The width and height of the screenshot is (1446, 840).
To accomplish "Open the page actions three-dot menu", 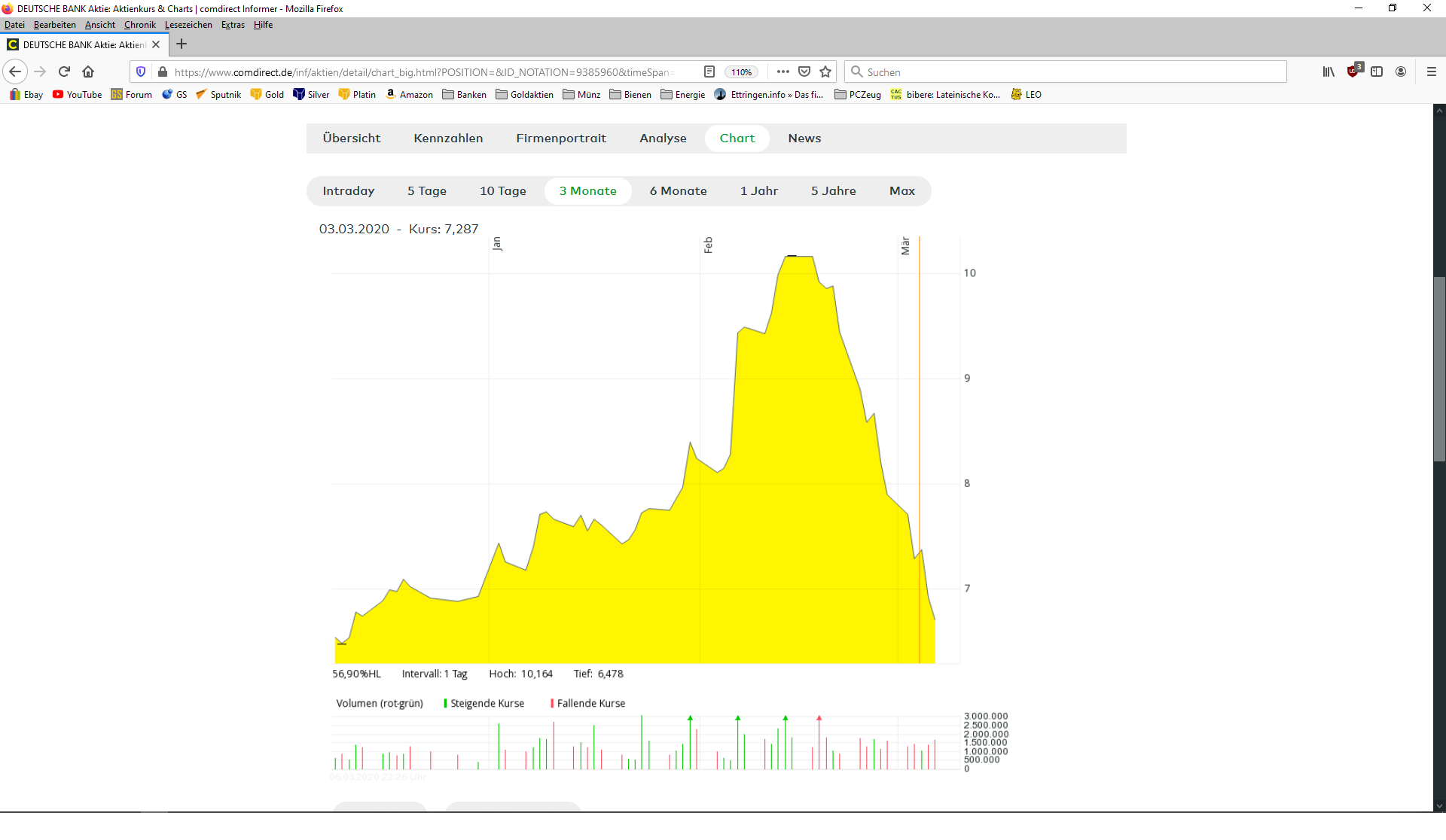I will [783, 72].
